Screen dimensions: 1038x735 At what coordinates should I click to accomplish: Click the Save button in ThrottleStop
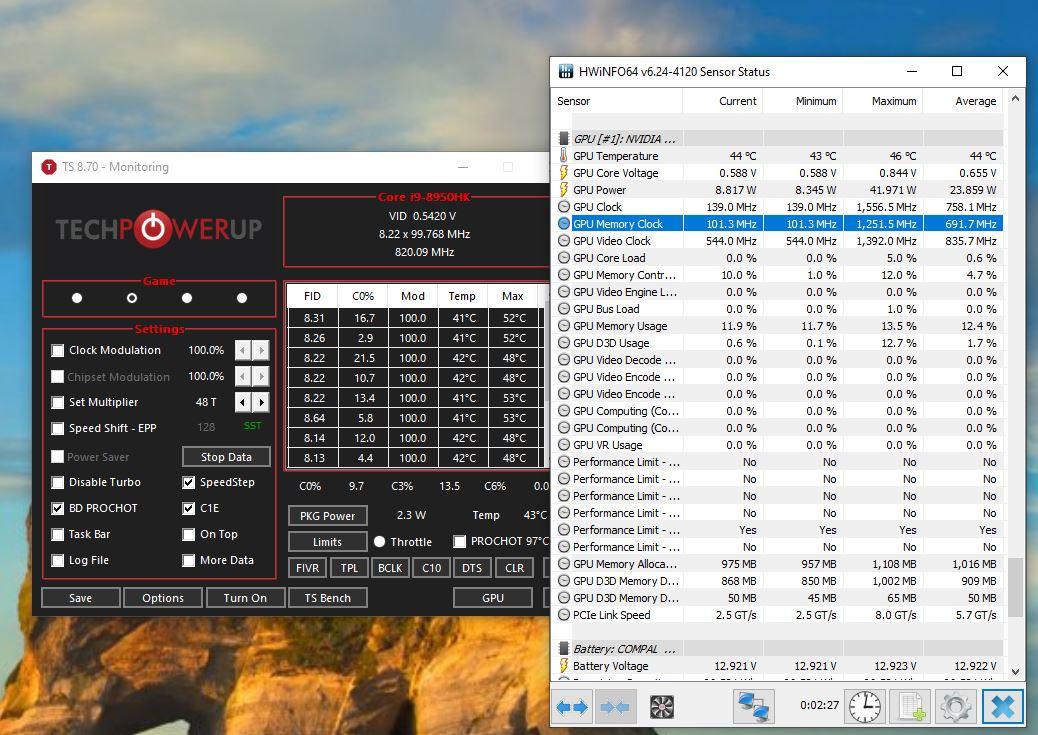pos(81,598)
